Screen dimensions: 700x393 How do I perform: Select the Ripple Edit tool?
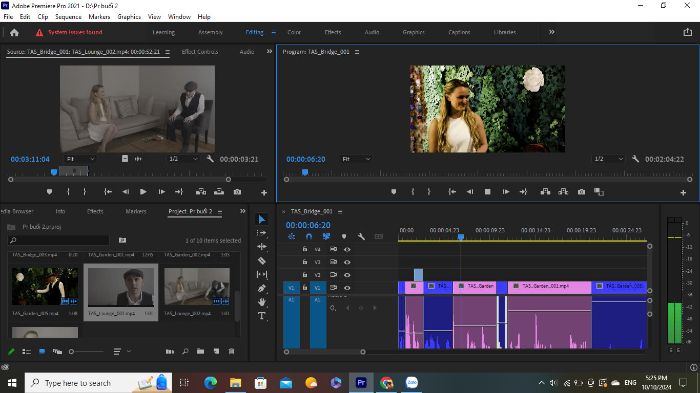262,247
